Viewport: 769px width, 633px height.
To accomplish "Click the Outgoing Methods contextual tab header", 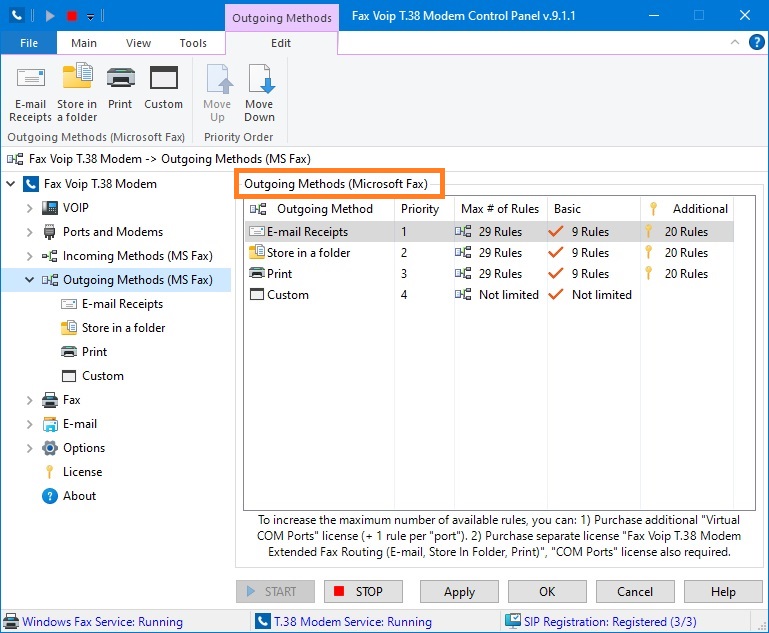I will coord(282,18).
